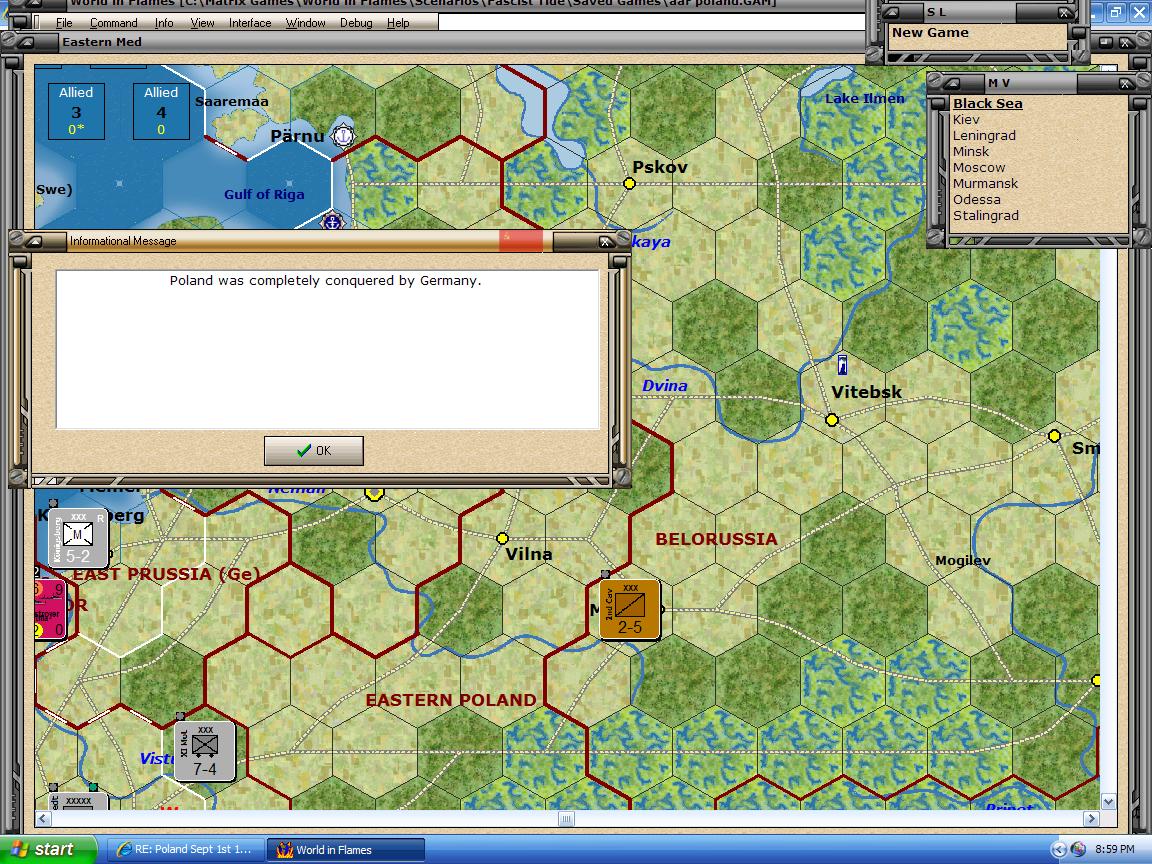Select Murmansk in the M V list
This screenshot has height=864, width=1152.
tap(985, 184)
